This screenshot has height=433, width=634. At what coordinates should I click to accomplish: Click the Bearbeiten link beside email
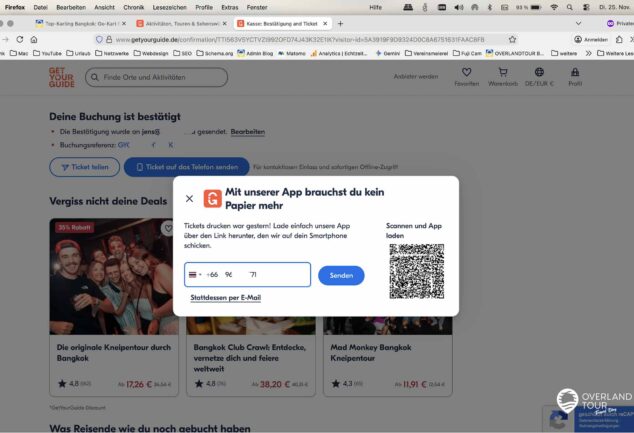[x=247, y=131]
